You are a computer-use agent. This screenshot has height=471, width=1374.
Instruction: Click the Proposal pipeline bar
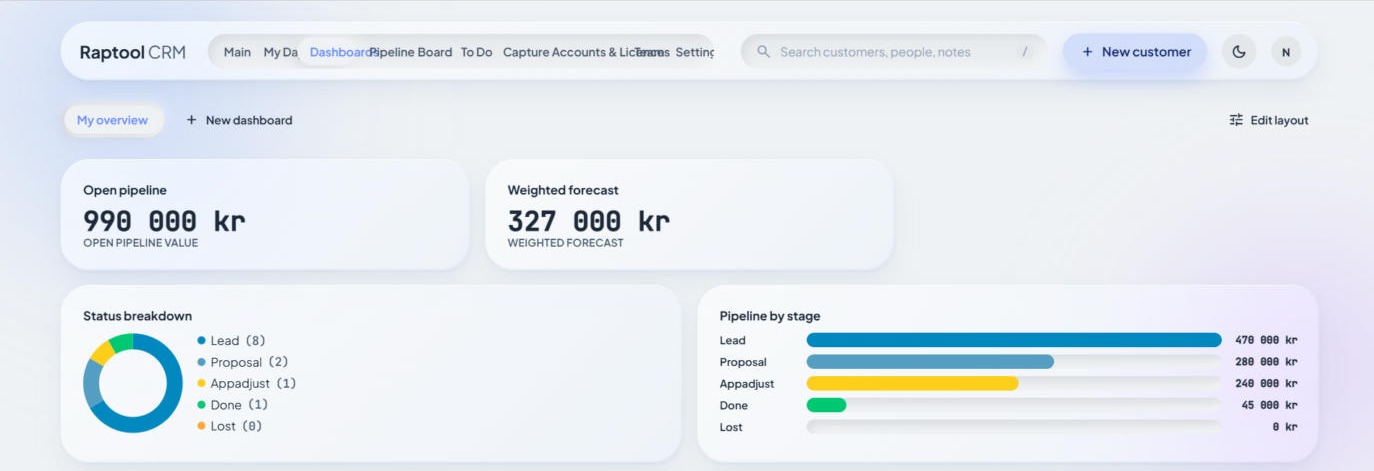tap(930, 362)
